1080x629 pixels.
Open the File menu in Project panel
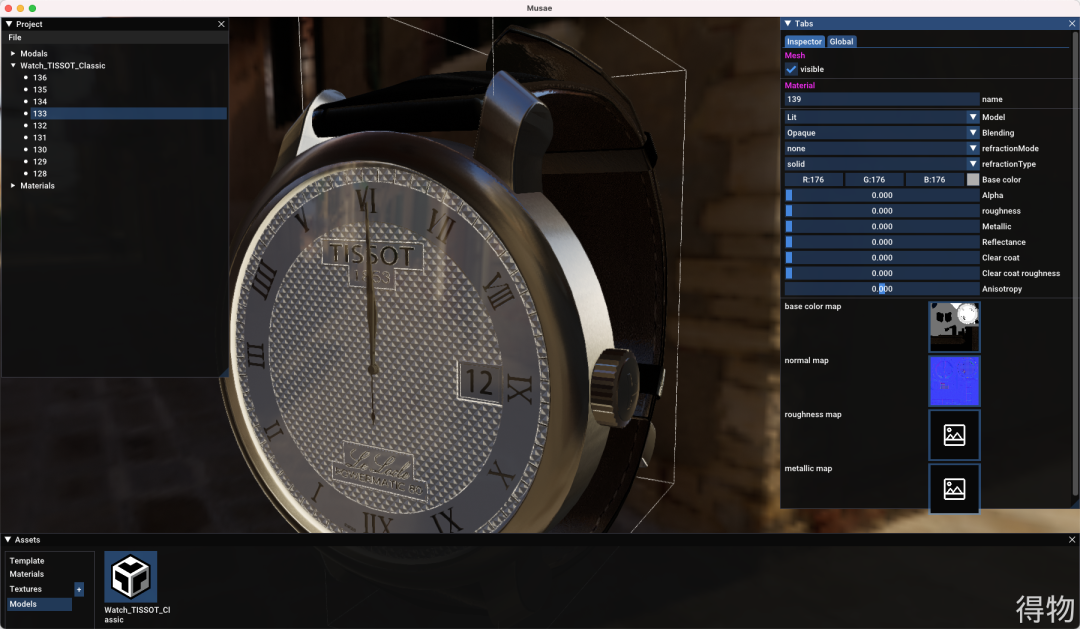[x=15, y=37]
